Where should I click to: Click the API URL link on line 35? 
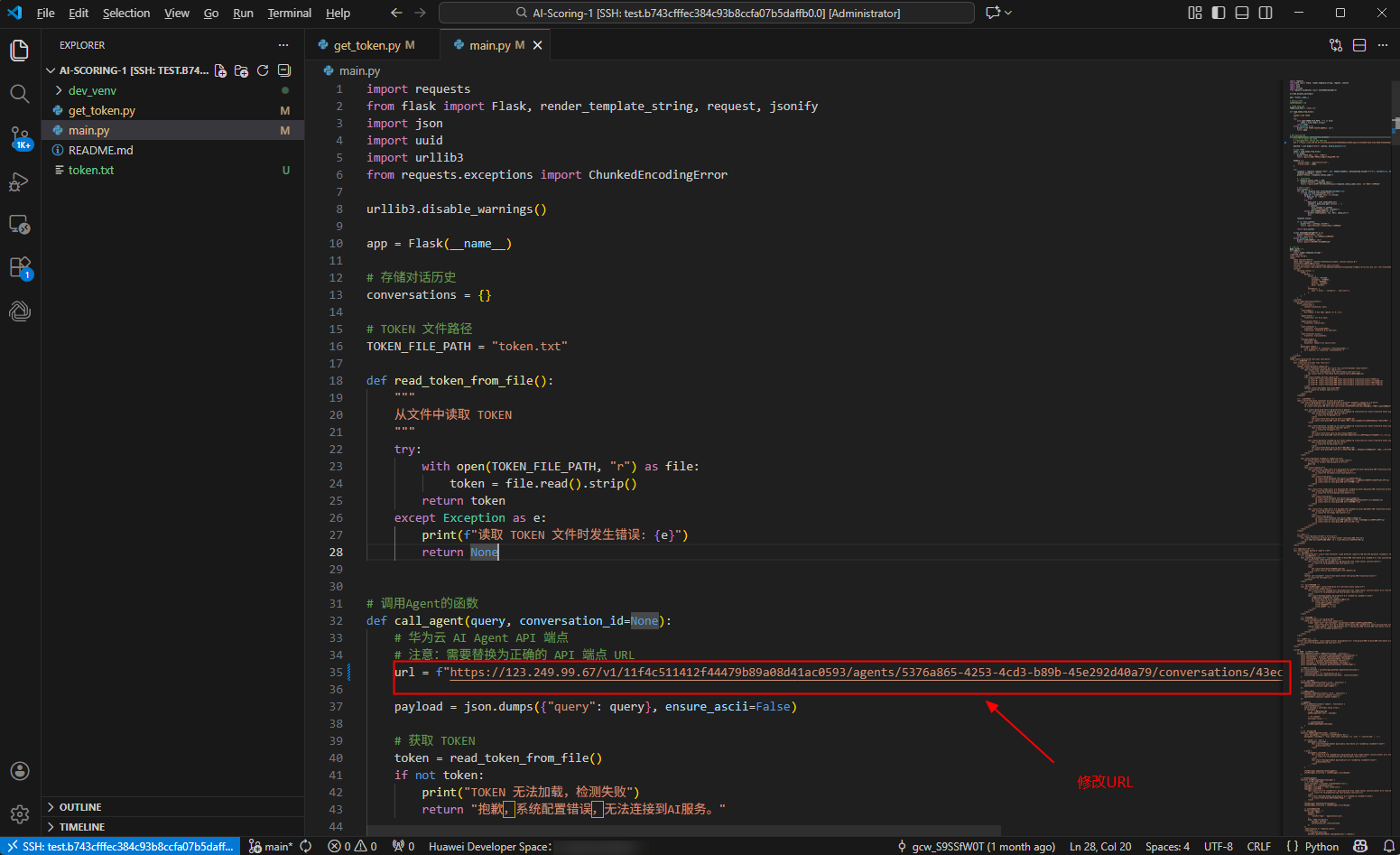coord(866,672)
